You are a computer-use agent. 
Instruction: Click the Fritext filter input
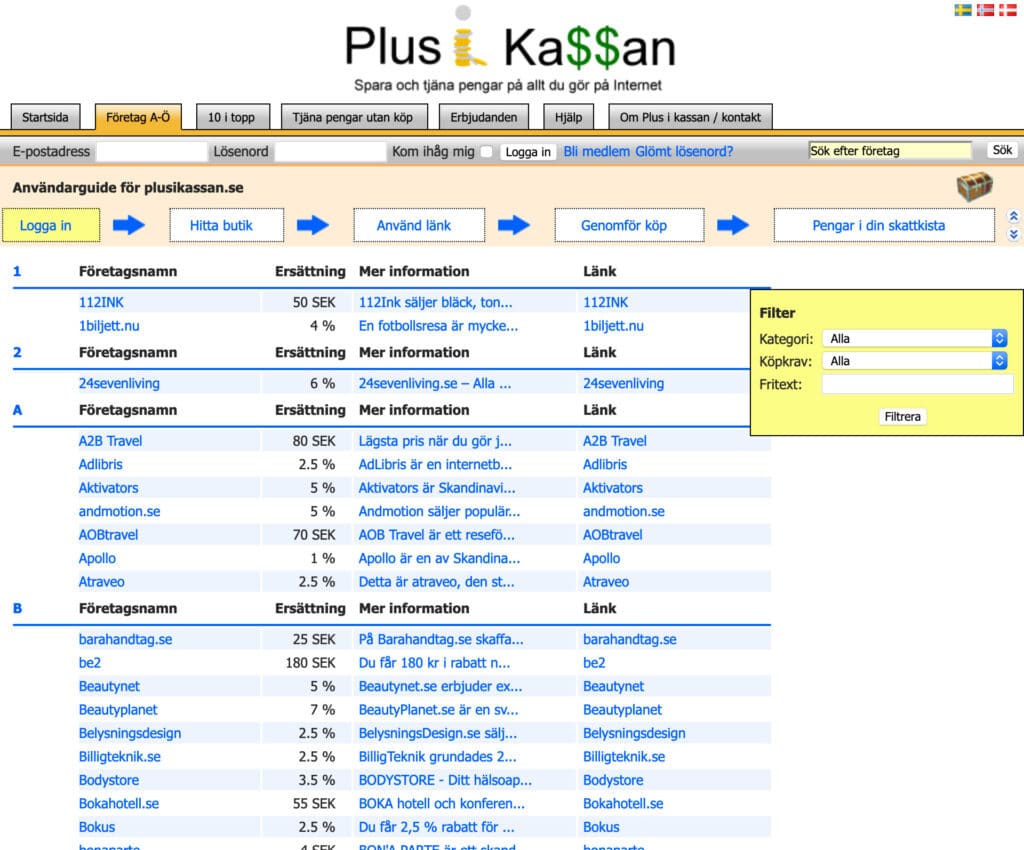[x=917, y=384]
